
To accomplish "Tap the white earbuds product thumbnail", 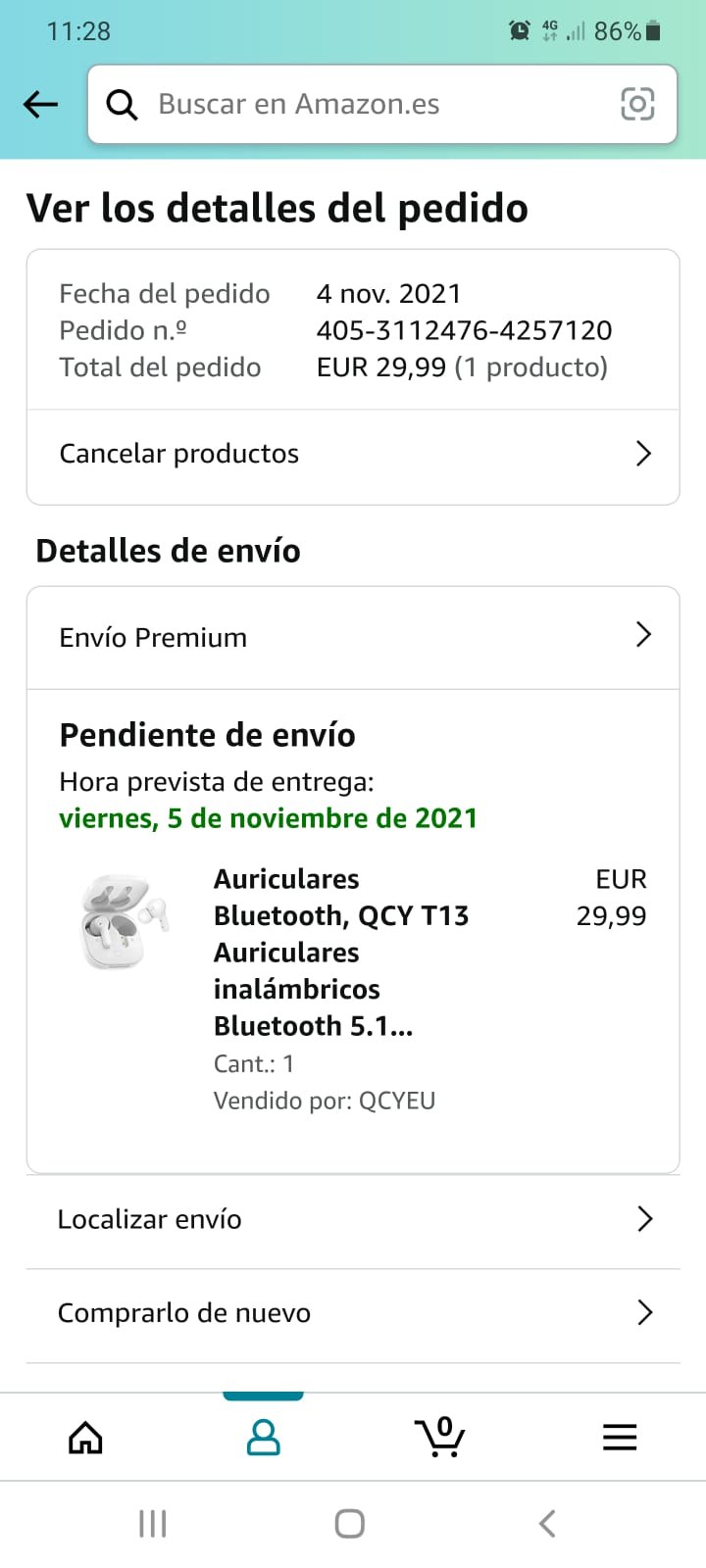I will [x=124, y=922].
